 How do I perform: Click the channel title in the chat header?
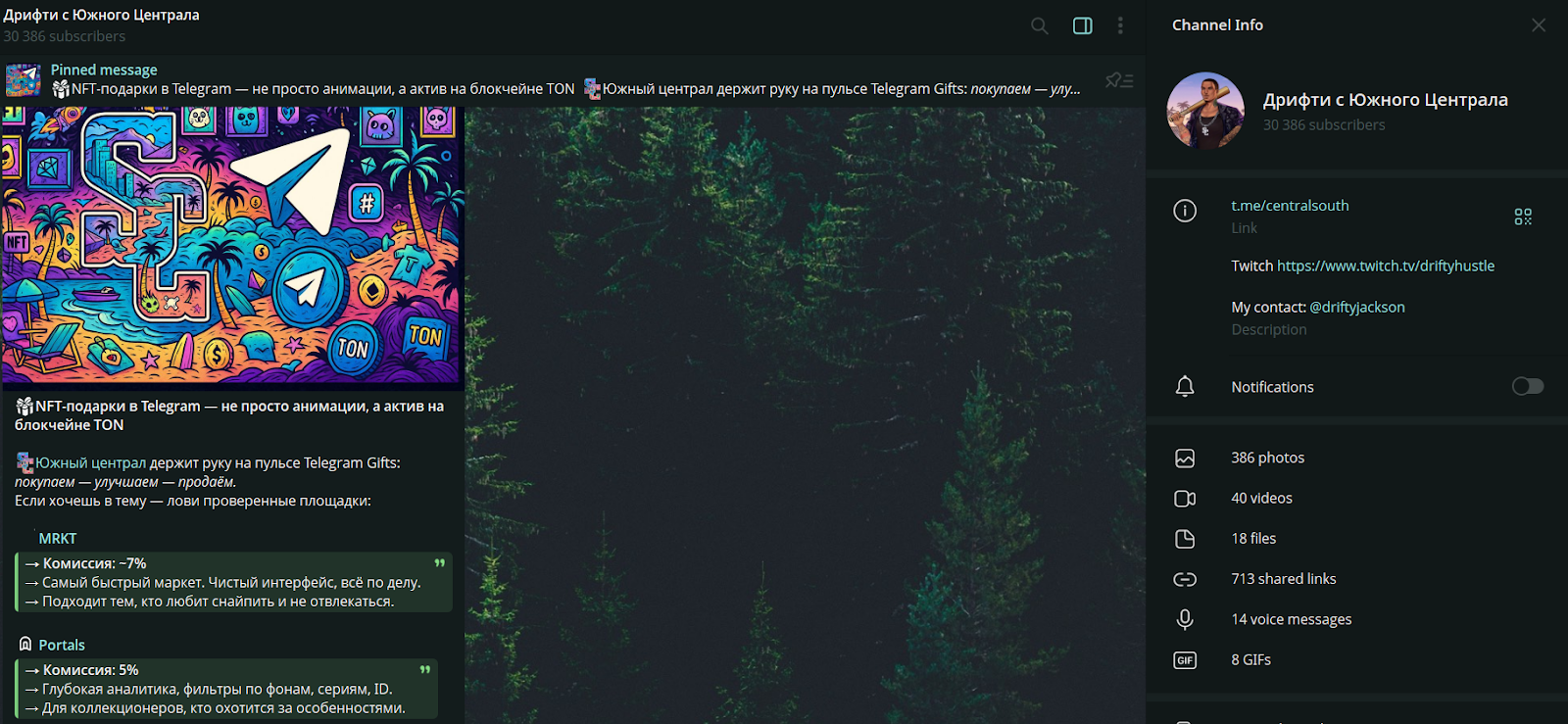point(101,15)
